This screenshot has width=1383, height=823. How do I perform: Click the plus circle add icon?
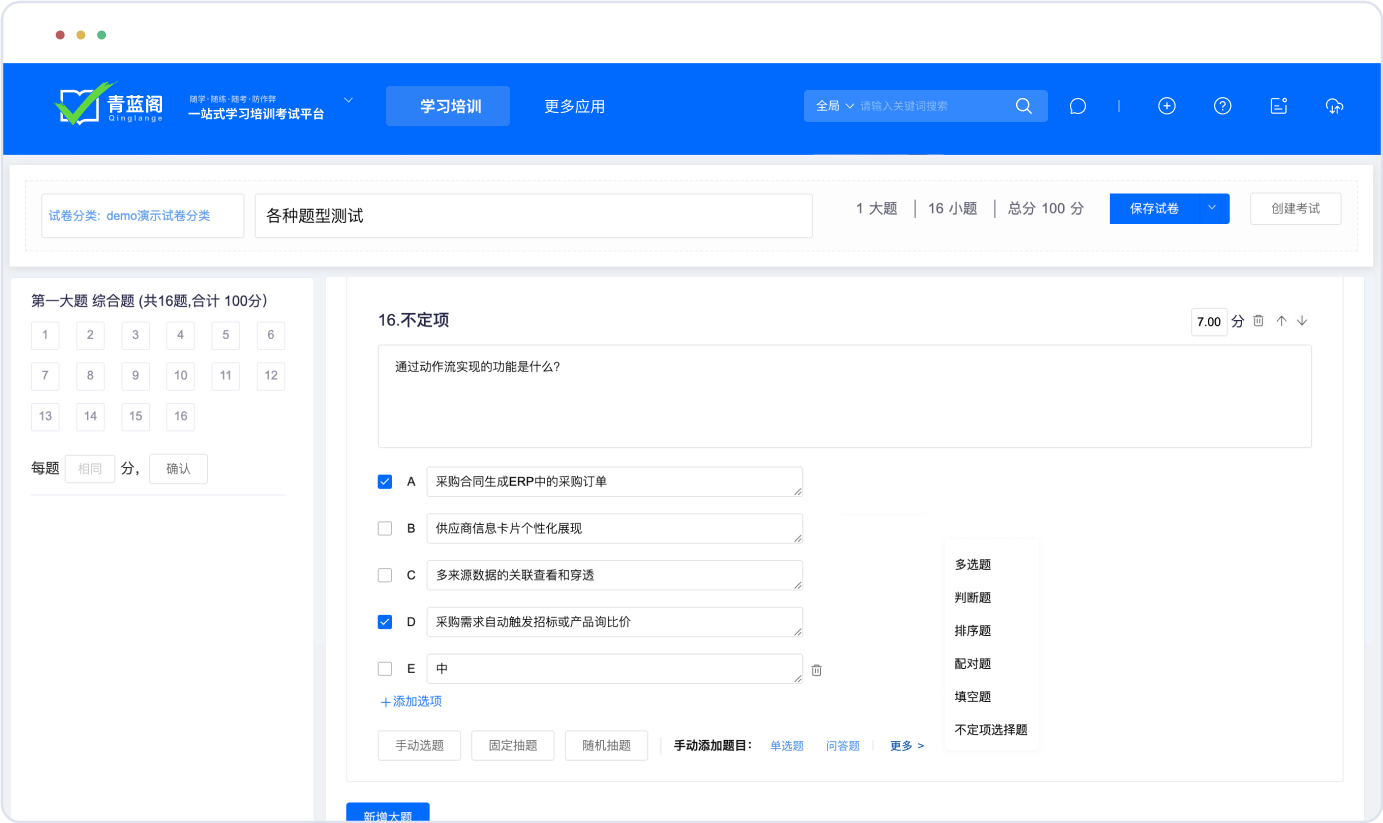tap(1166, 106)
